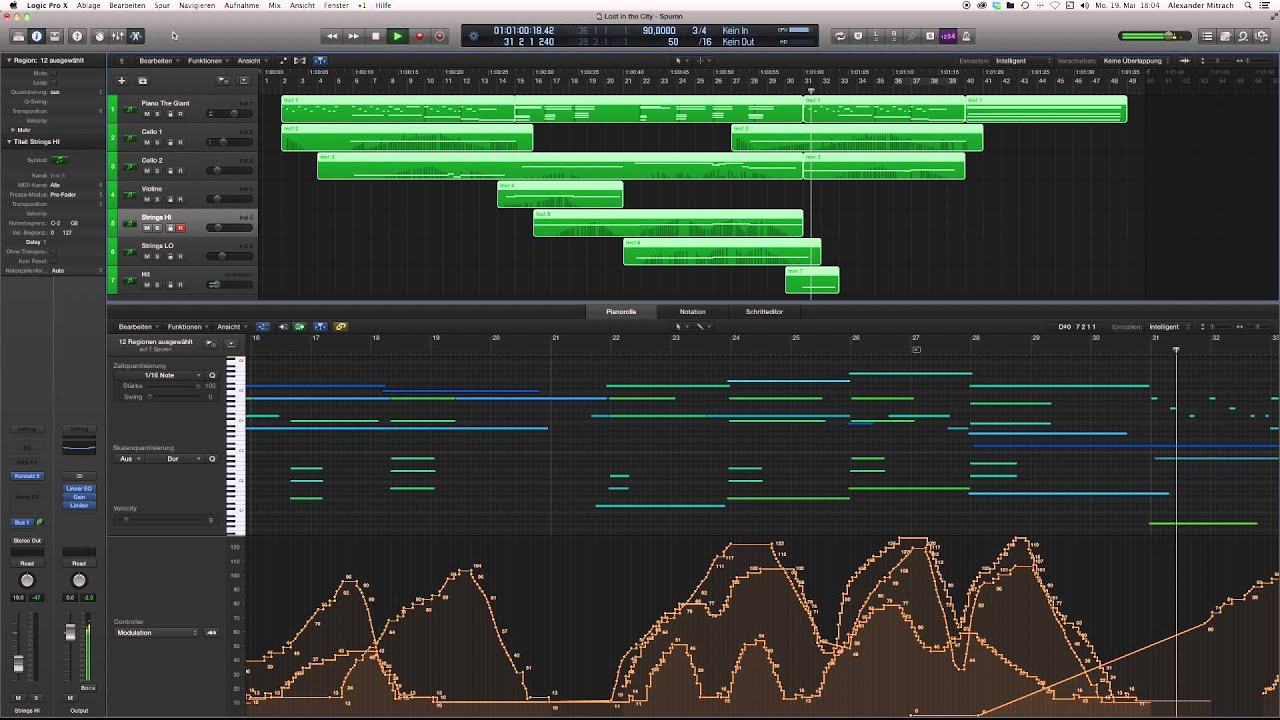The image size is (1280, 720).
Task: Enable Cycle mode loop button
Action: click(840, 36)
